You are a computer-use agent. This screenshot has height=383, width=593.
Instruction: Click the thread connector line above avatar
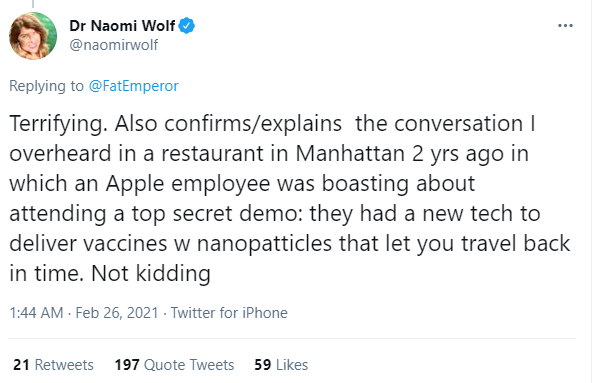tap(33, 4)
